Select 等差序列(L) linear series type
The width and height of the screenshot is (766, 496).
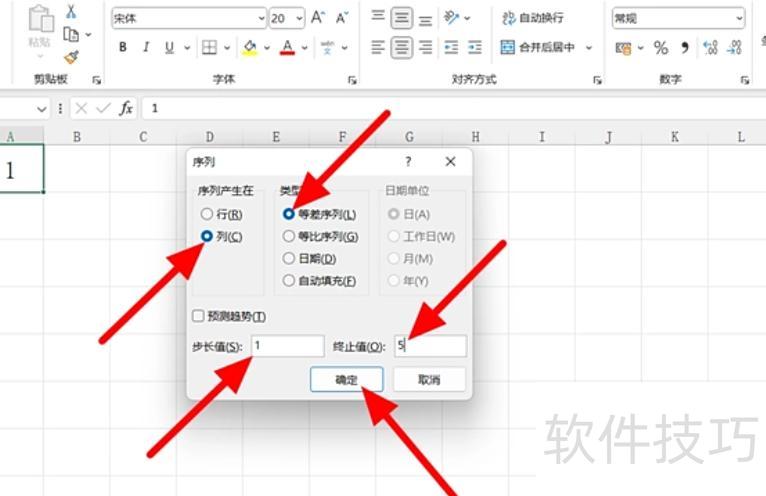click(x=319, y=214)
